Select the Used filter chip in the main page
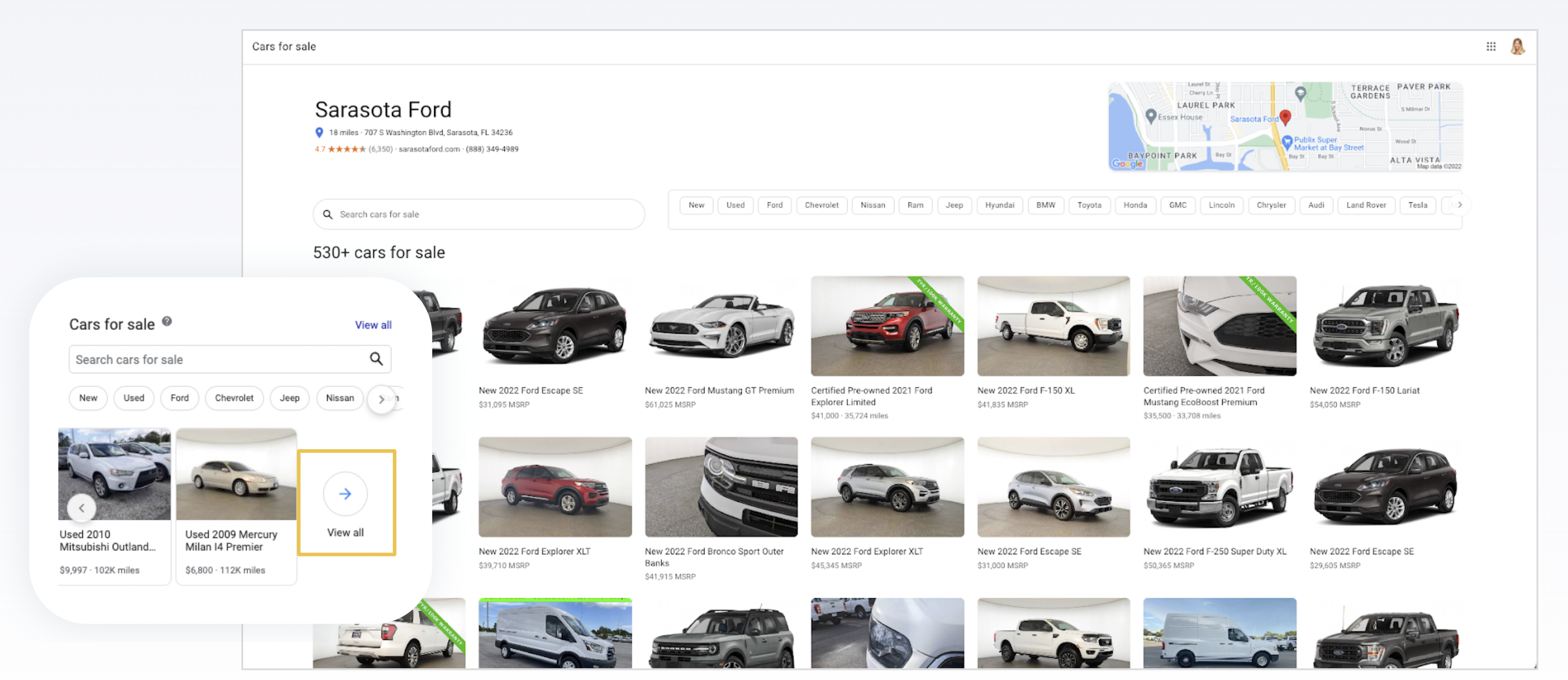The height and width of the screenshot is (680, 1568). [x=735, y=206]
